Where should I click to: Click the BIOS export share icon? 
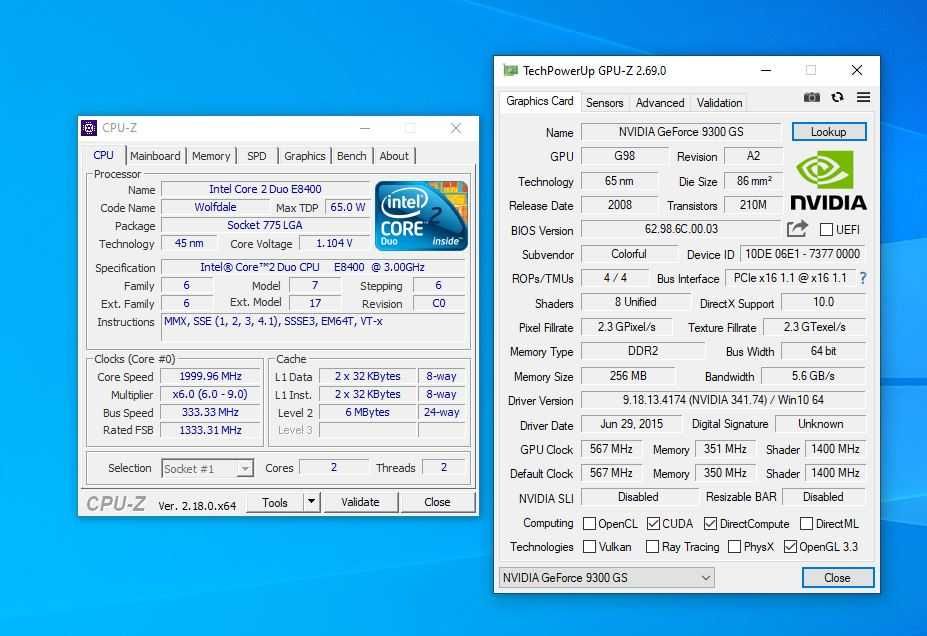(798, 229)
